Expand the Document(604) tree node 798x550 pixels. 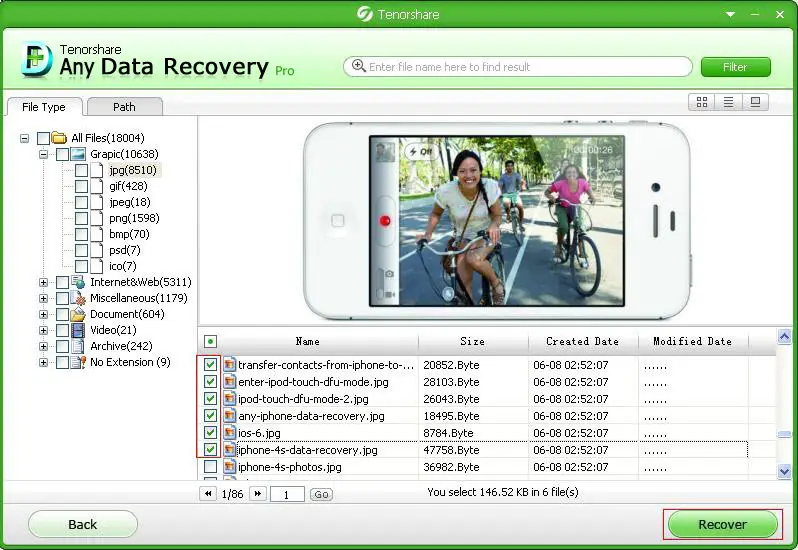point(43,314)
